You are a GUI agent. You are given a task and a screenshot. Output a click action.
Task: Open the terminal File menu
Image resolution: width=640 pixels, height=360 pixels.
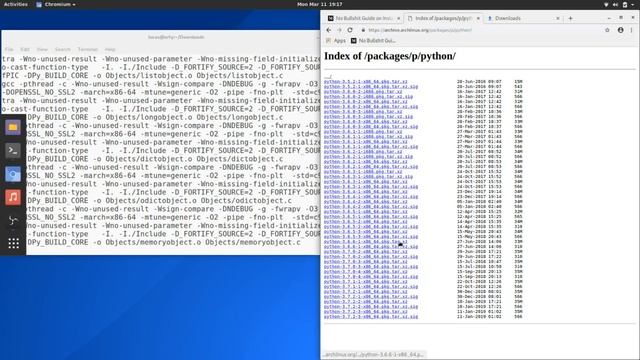tap(9, 49)
